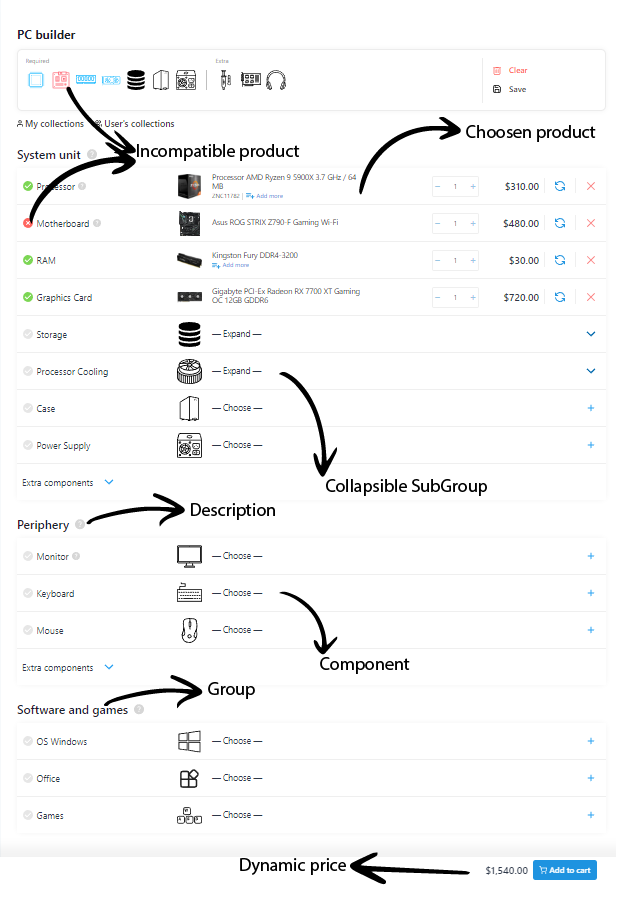
Task: Select the Storage disks icon in the builder bar
Action: 137,78
